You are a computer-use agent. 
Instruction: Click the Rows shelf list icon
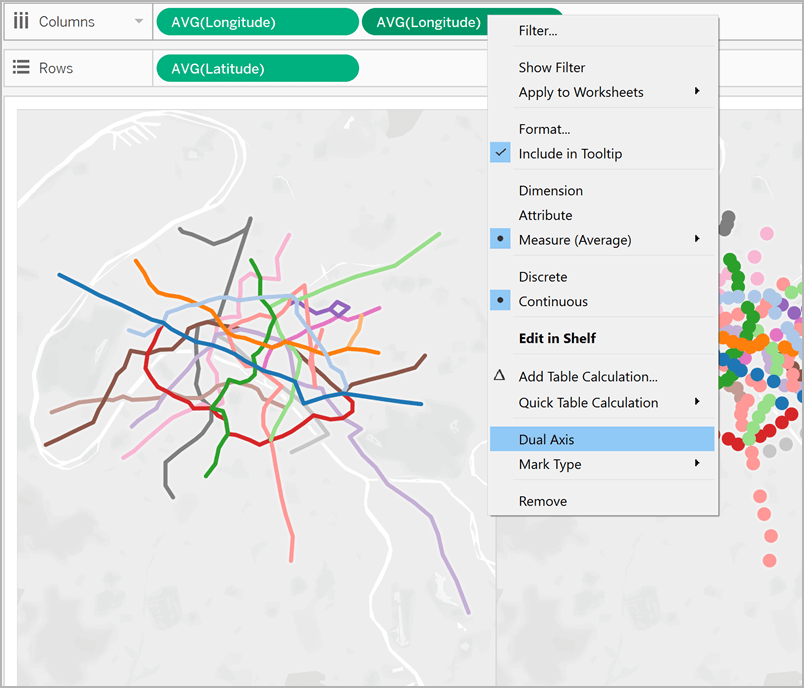(23, 67)
